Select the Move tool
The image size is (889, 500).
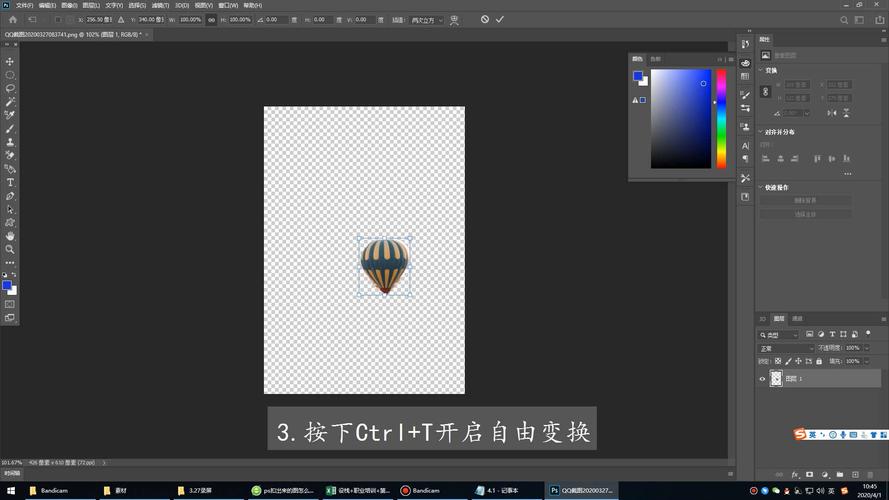(10, 62)
